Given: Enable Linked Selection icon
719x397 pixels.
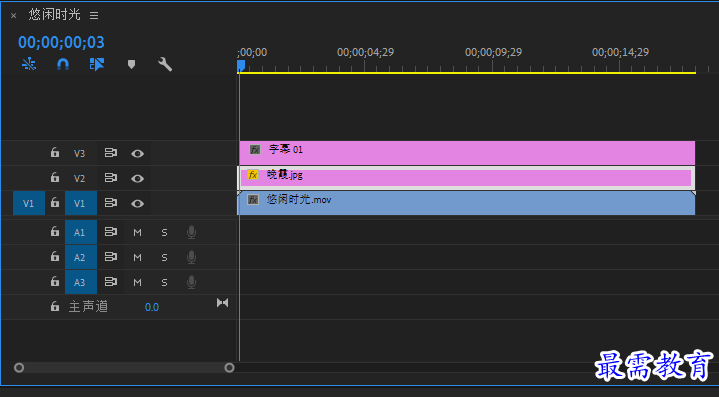Looking at the screenshot, I should (97, 64).
